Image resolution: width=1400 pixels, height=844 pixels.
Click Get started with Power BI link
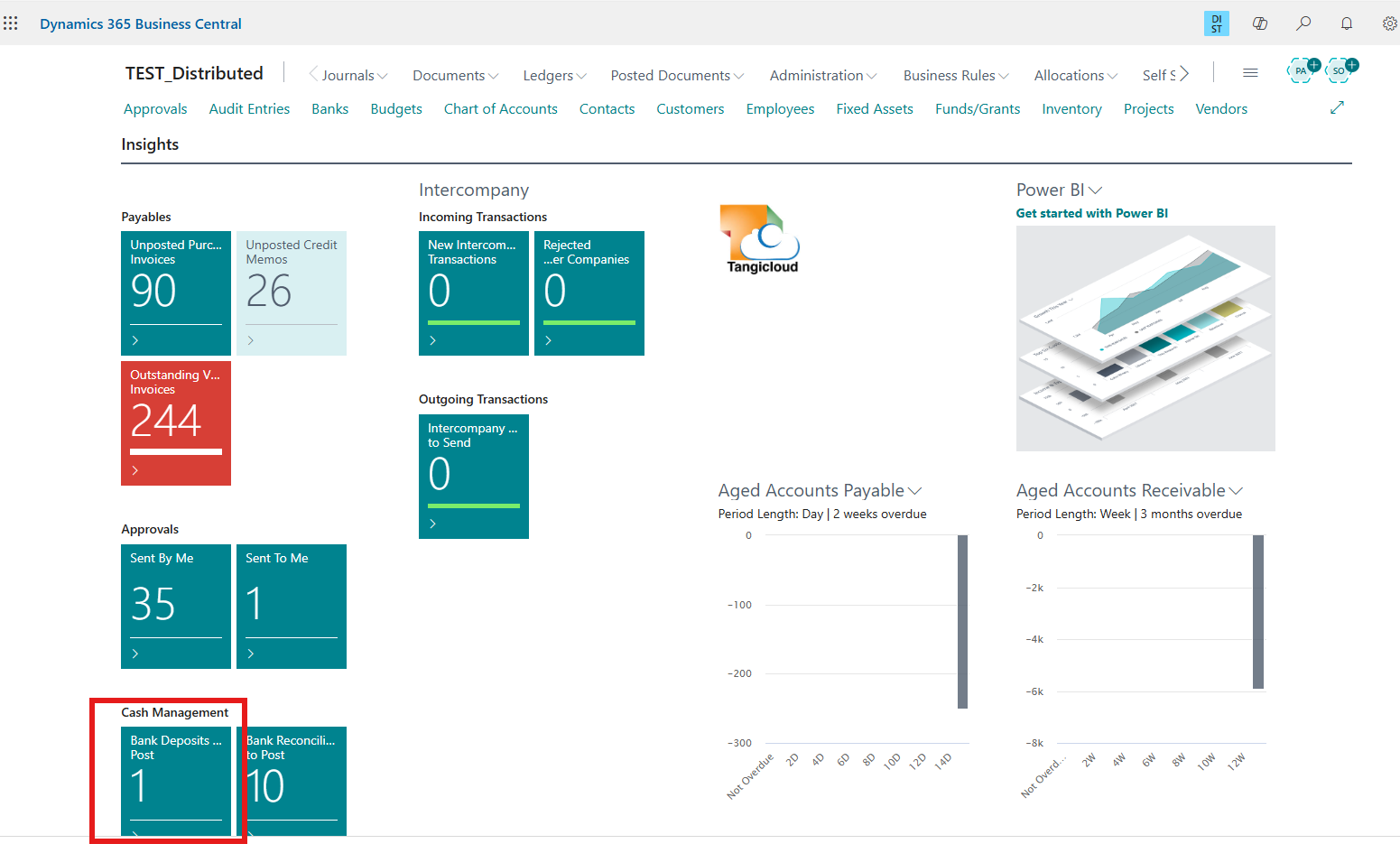(x=1092, y=214)
